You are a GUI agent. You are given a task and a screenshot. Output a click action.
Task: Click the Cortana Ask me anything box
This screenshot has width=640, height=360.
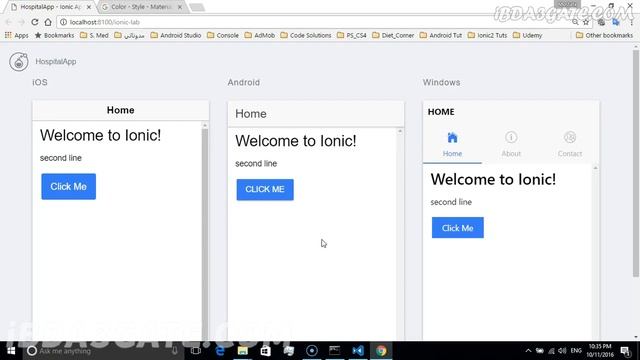(x=102, y=351)
